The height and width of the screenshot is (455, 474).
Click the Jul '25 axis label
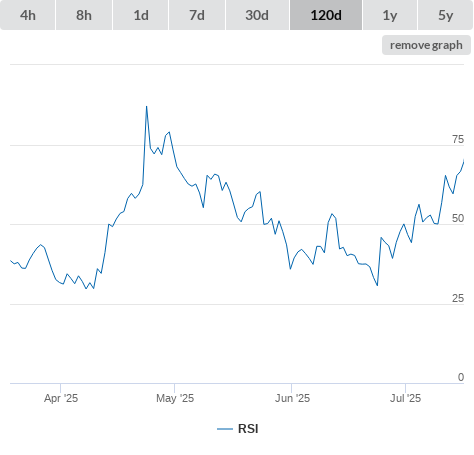406,398
